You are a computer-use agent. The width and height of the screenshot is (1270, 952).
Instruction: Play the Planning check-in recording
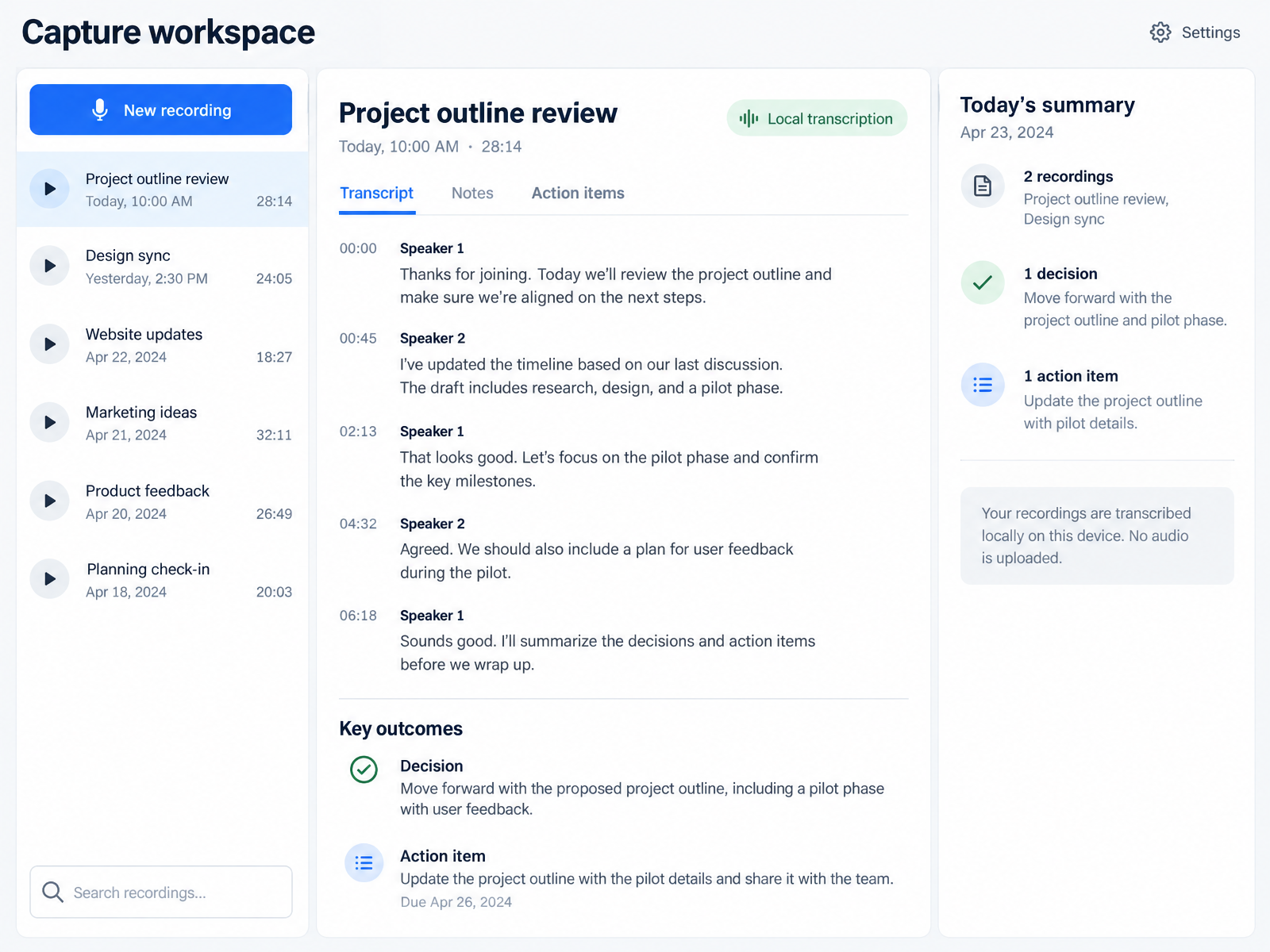[x=49, y=579]
